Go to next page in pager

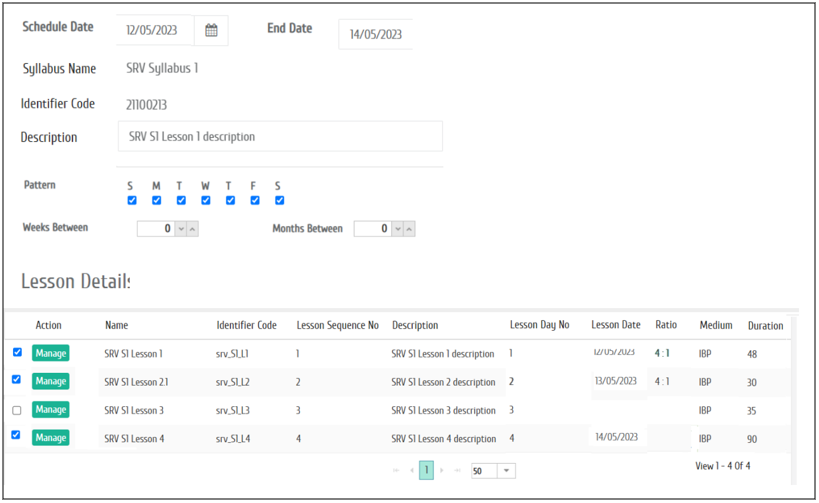point(442,470)
